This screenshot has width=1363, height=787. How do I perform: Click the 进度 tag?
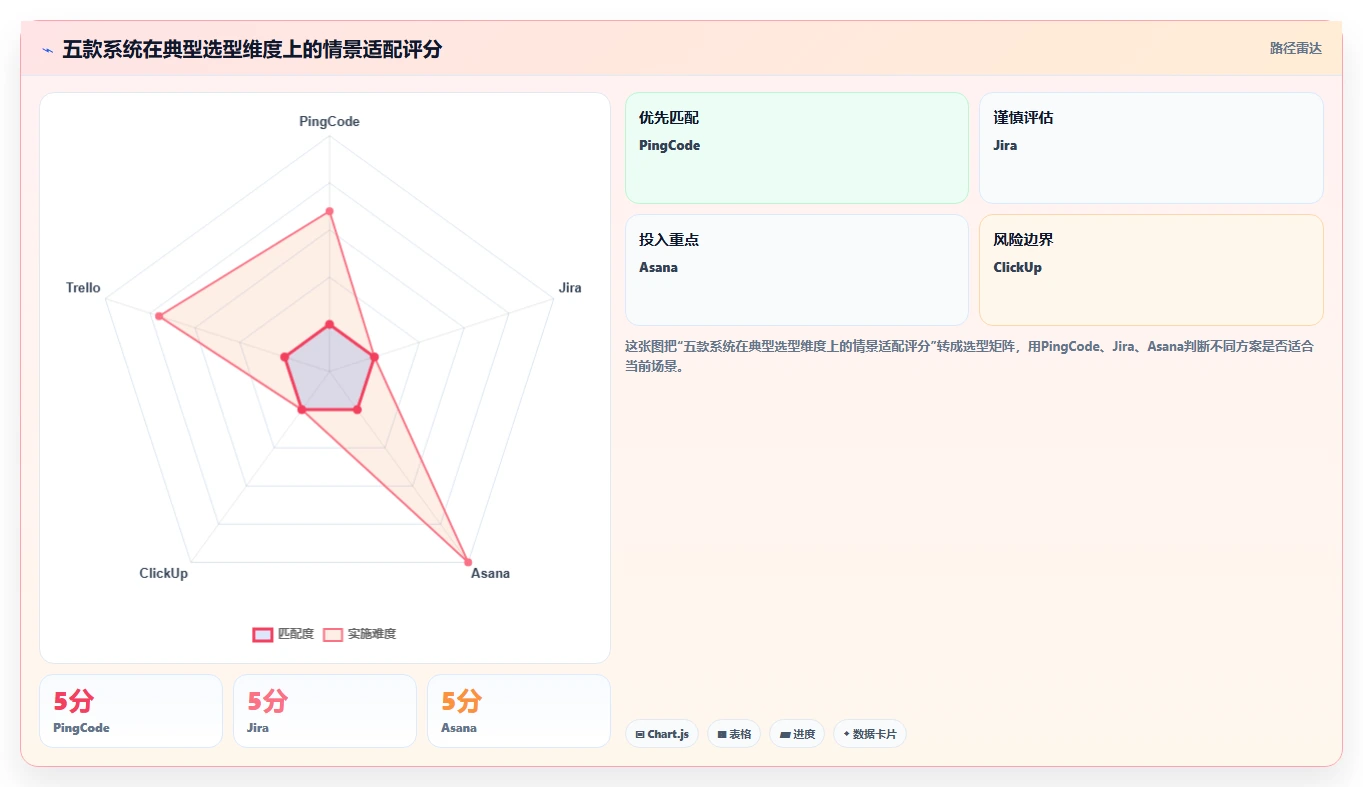(797, 734)
